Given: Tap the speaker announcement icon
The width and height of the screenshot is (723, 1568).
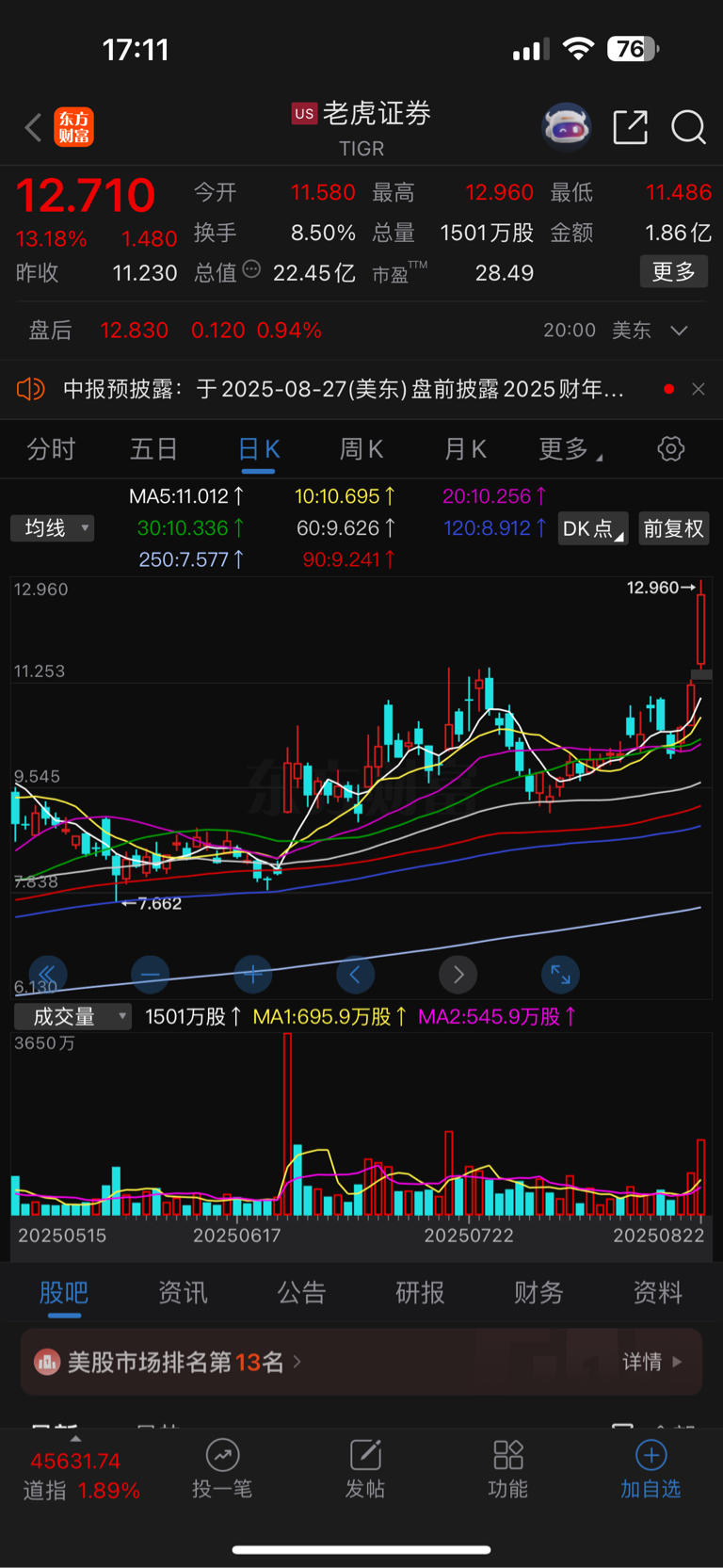Looking at the screenshot, I should [31, 389].
